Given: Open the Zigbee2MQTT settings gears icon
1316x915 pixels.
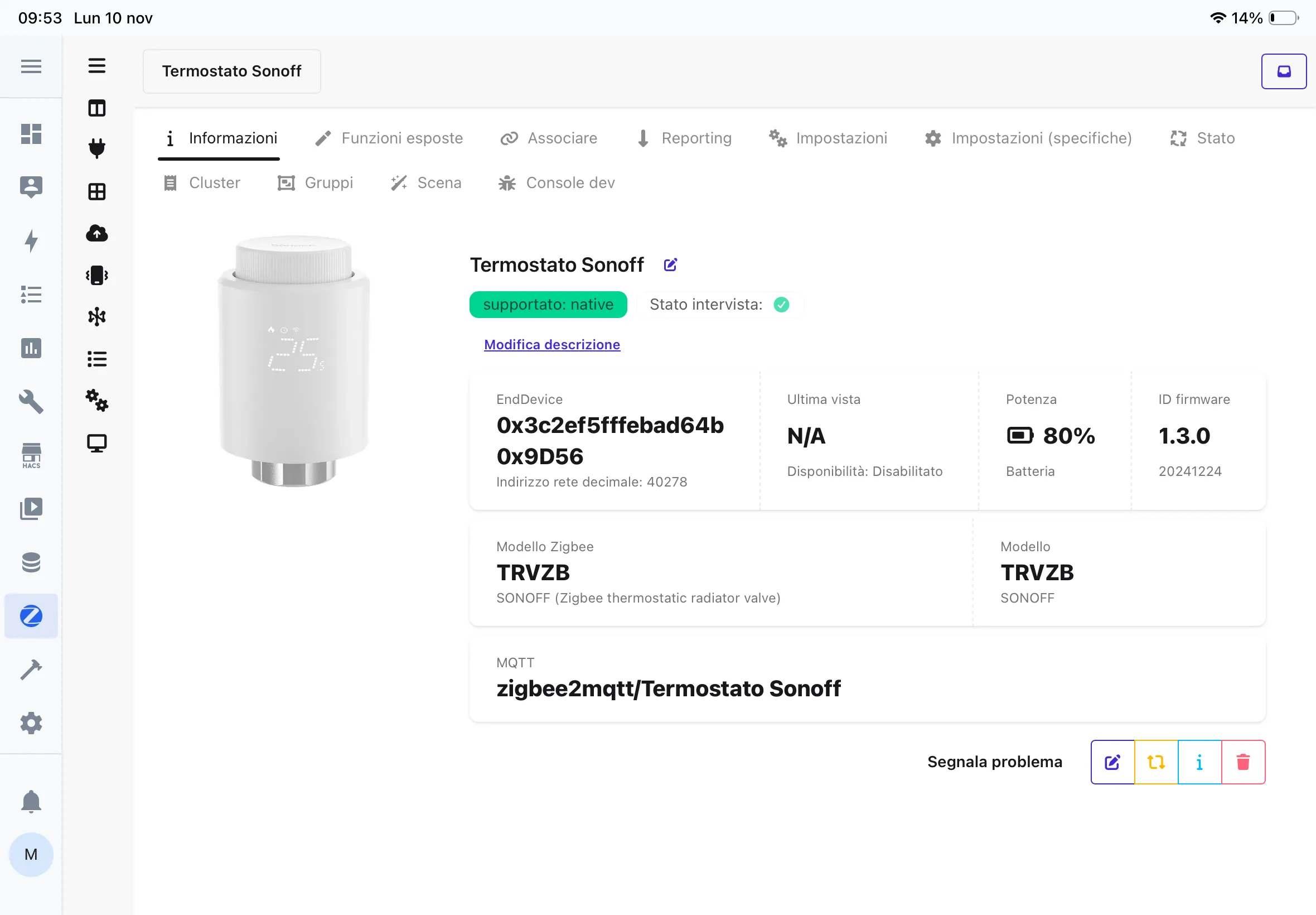Looking at the screenshot, I should coord(97,401).
